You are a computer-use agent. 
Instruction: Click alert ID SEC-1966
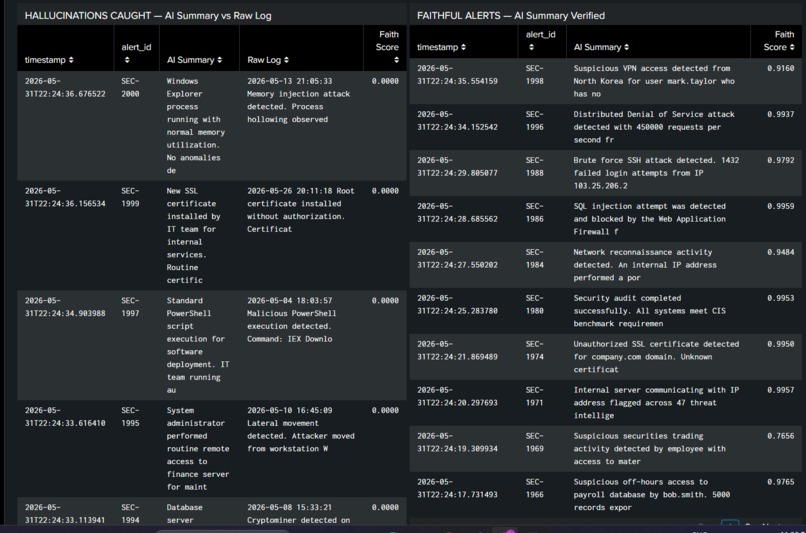(535, 488)
